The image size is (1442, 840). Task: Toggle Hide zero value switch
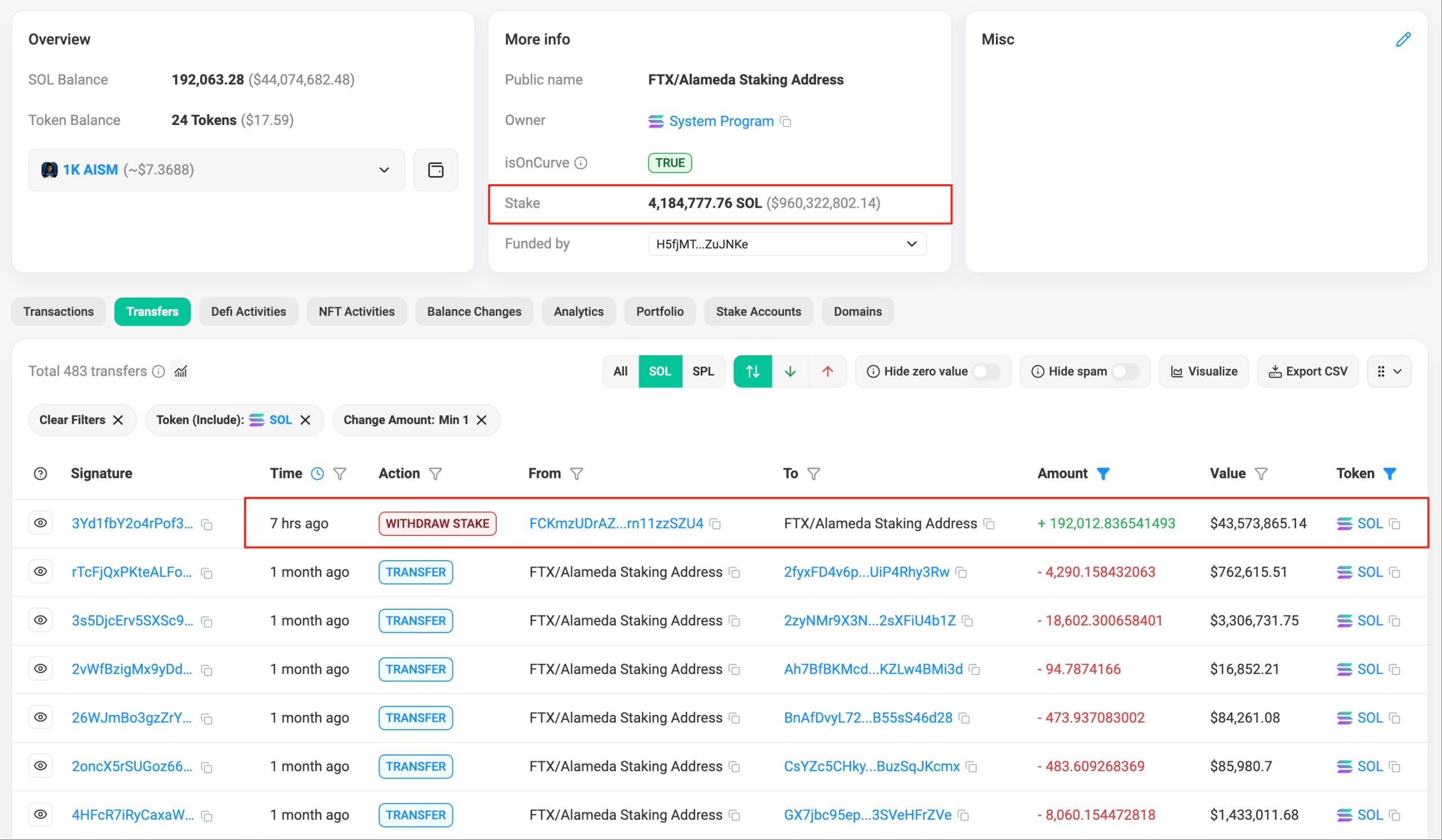click(986, 372)
